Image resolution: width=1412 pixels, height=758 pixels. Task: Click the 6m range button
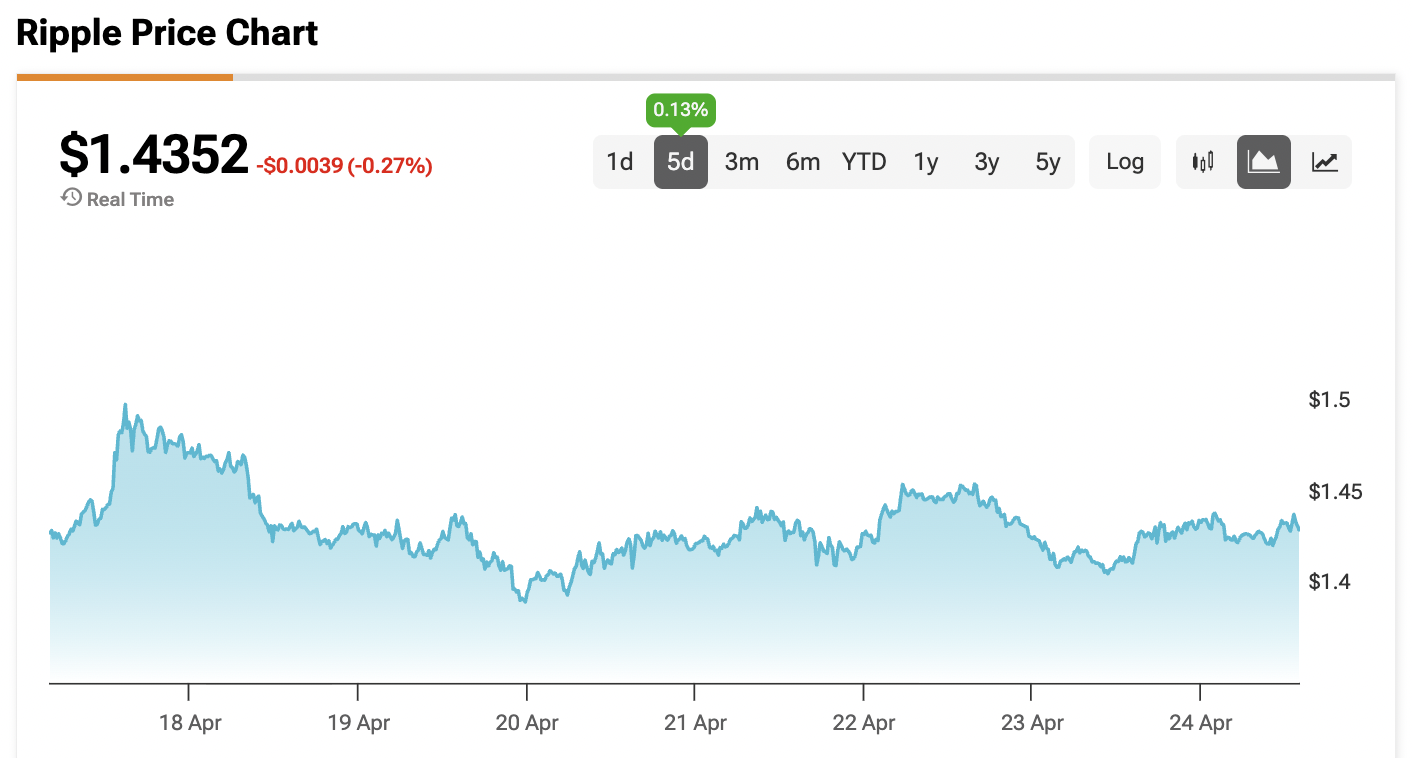click(802, 161)
